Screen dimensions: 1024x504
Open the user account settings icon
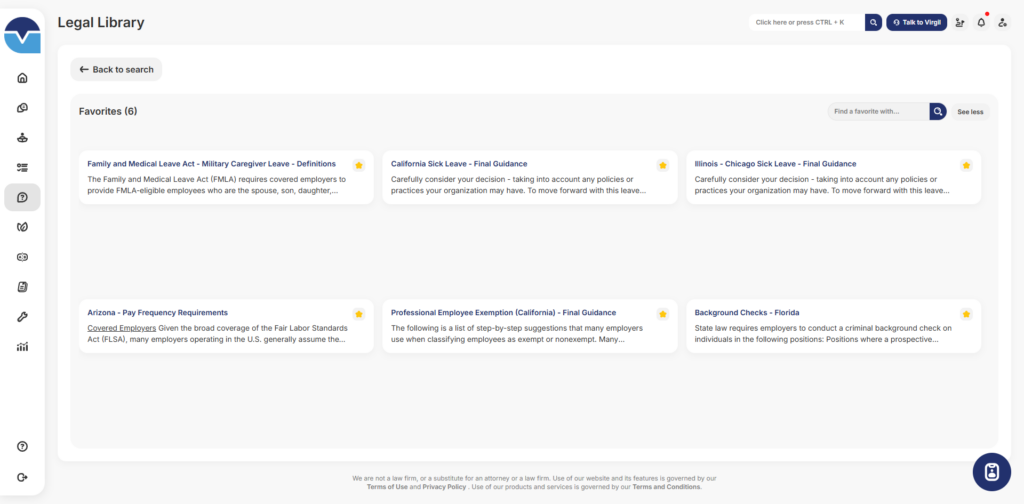[1002, 22]
